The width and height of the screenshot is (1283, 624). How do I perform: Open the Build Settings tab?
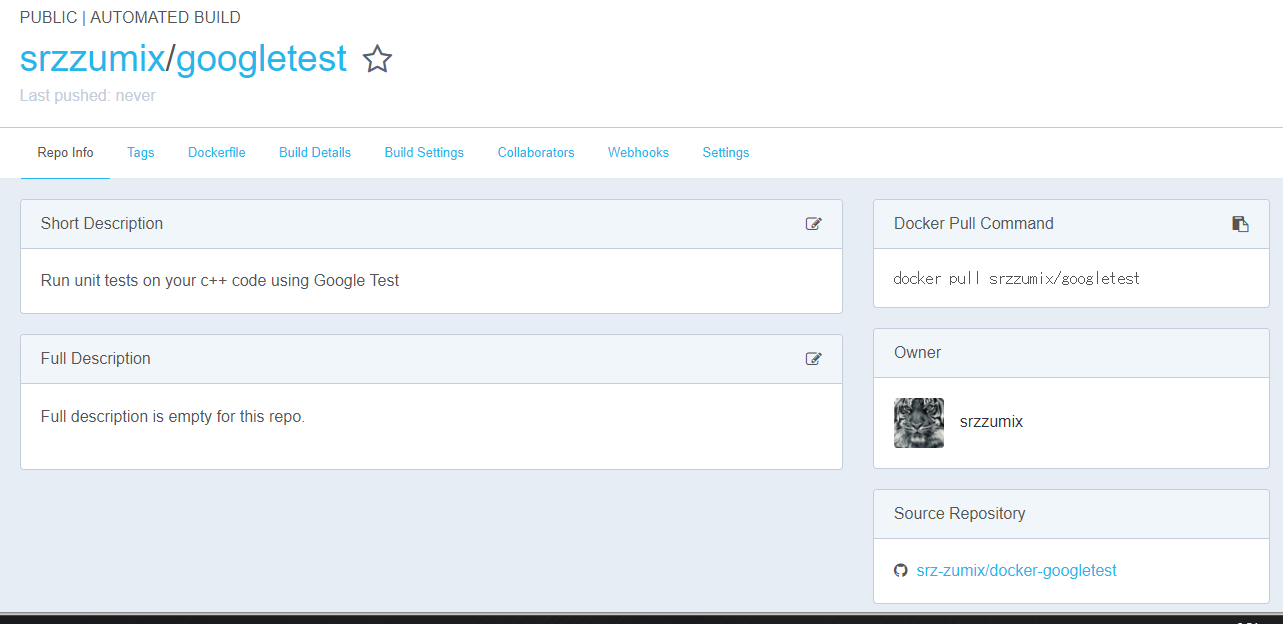[x=424, y=153]
